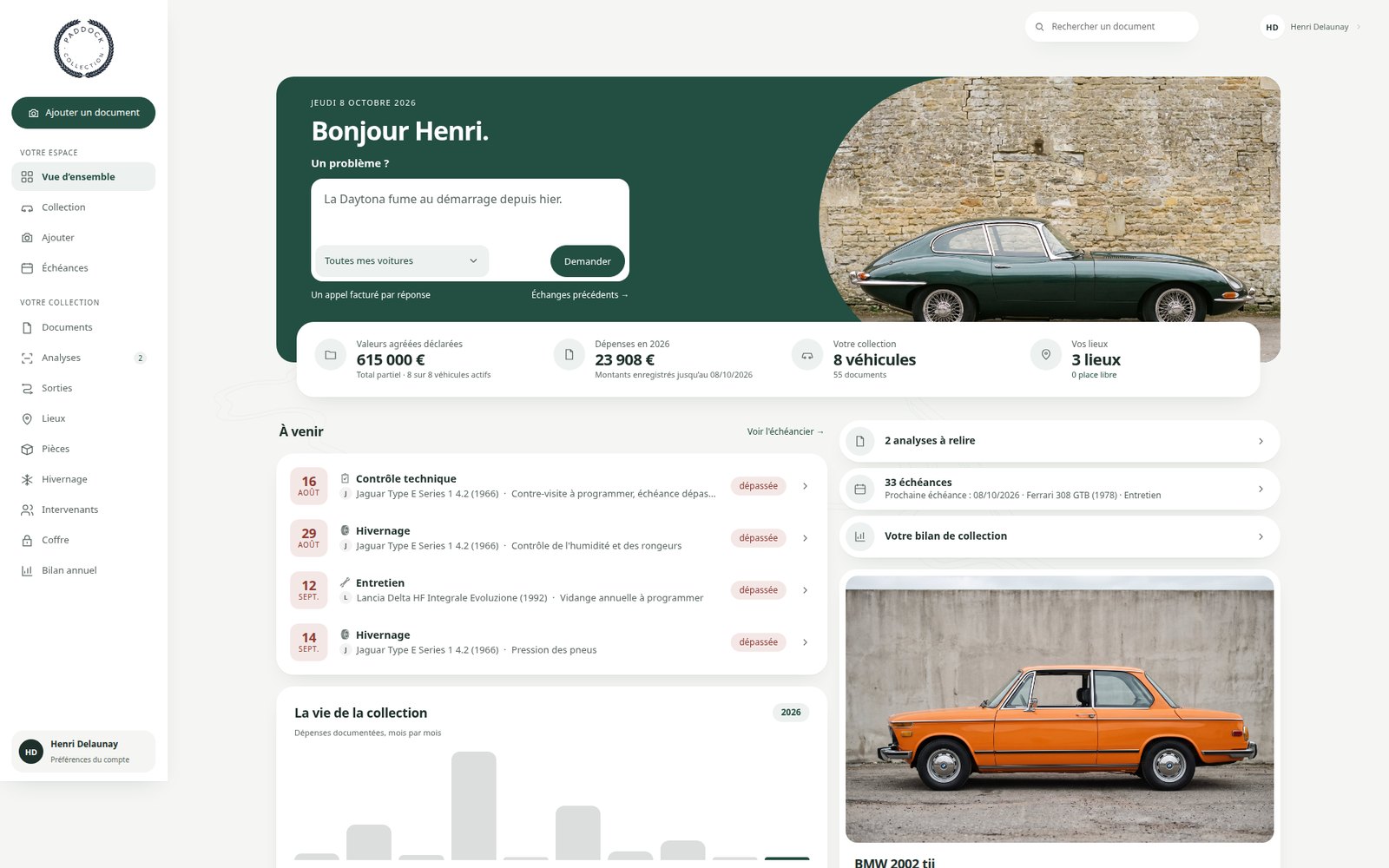Expand the 29 août Hivernage row chevron

pos(805,538)
